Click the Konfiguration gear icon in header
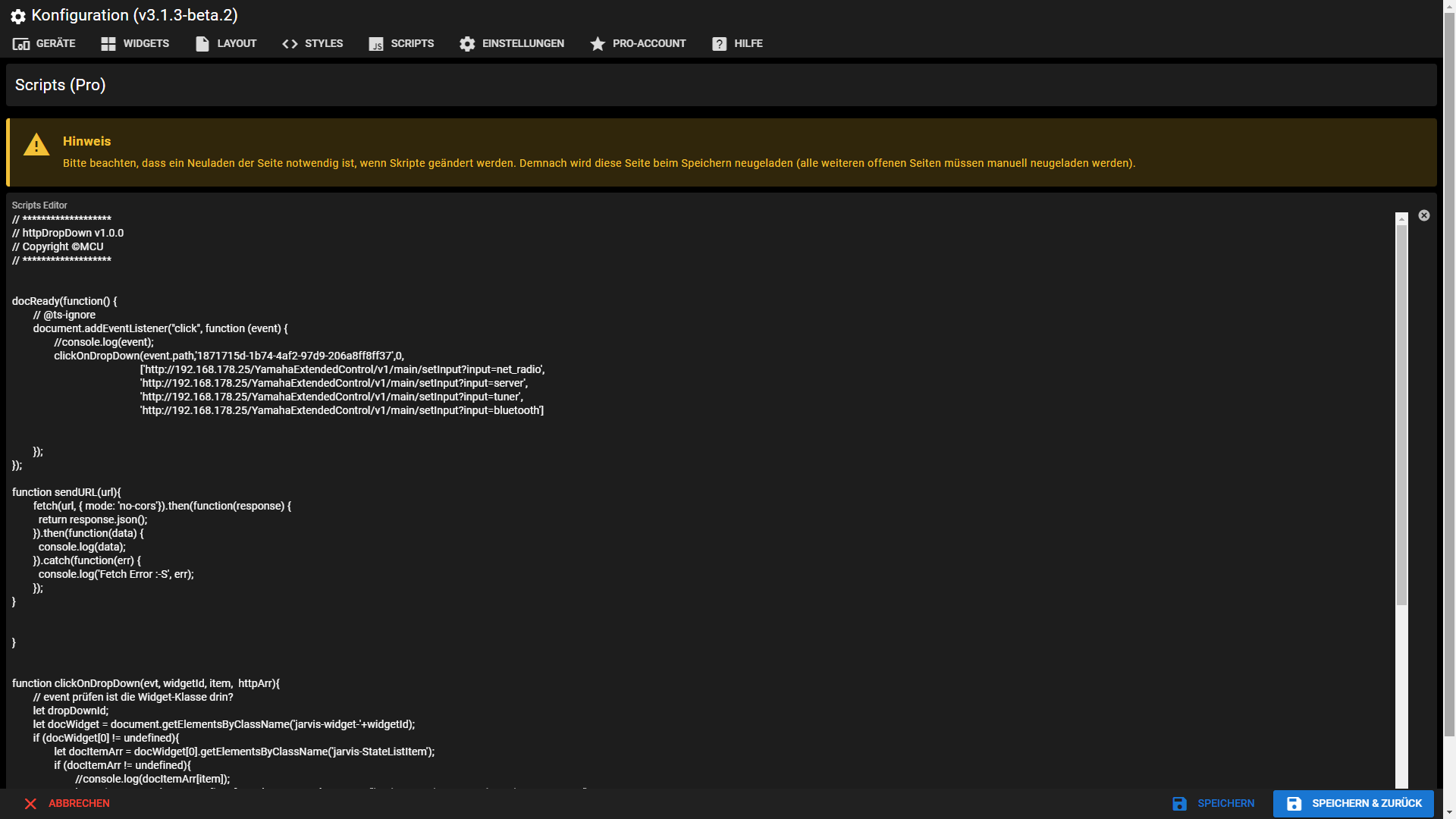 tap(18, 16)
